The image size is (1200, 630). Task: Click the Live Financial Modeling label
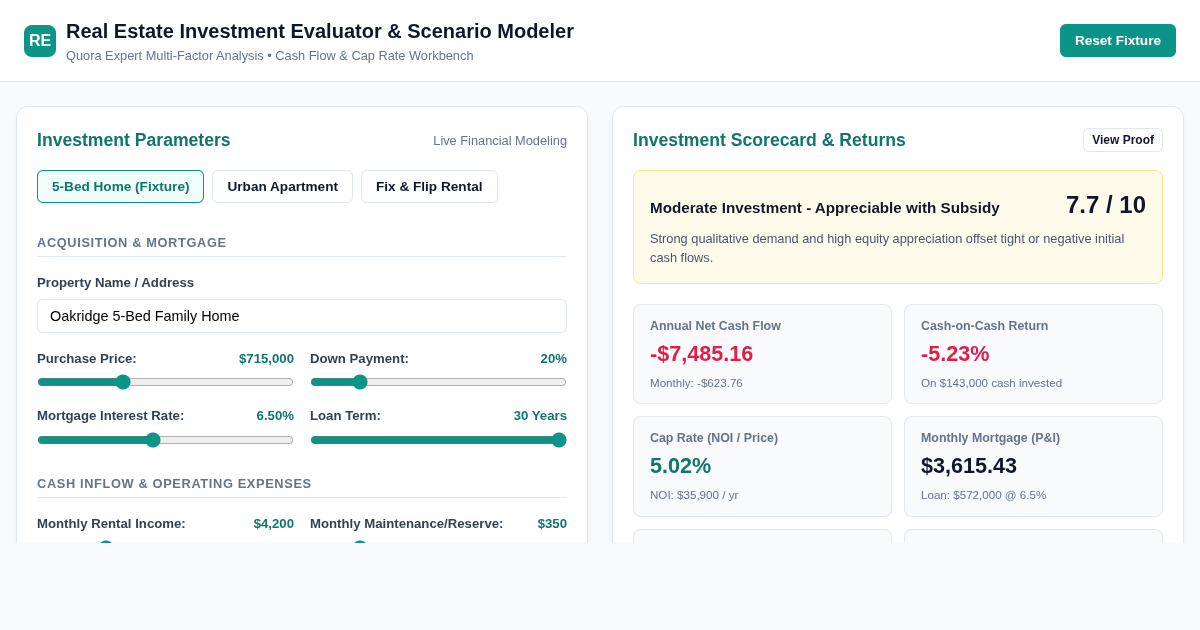pos(500,141)
